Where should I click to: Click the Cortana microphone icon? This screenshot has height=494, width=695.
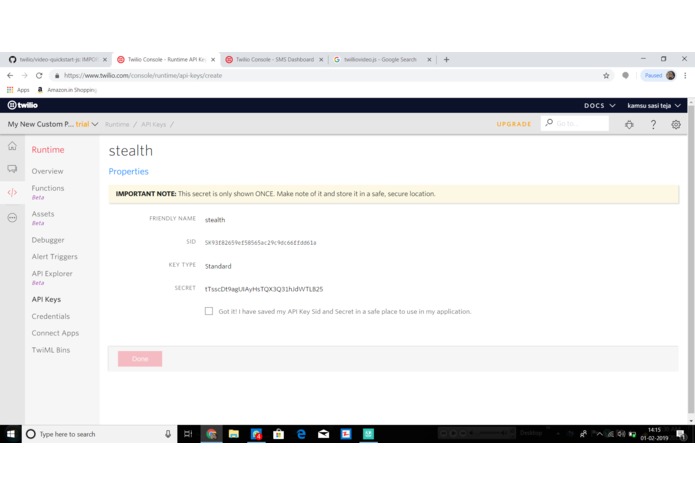(168, 434)
